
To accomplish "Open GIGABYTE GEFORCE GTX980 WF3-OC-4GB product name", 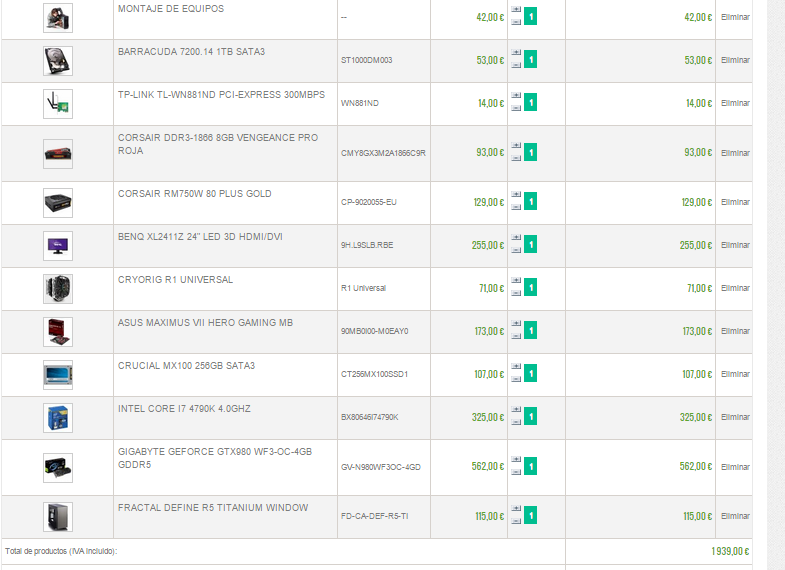I will 215,458.
